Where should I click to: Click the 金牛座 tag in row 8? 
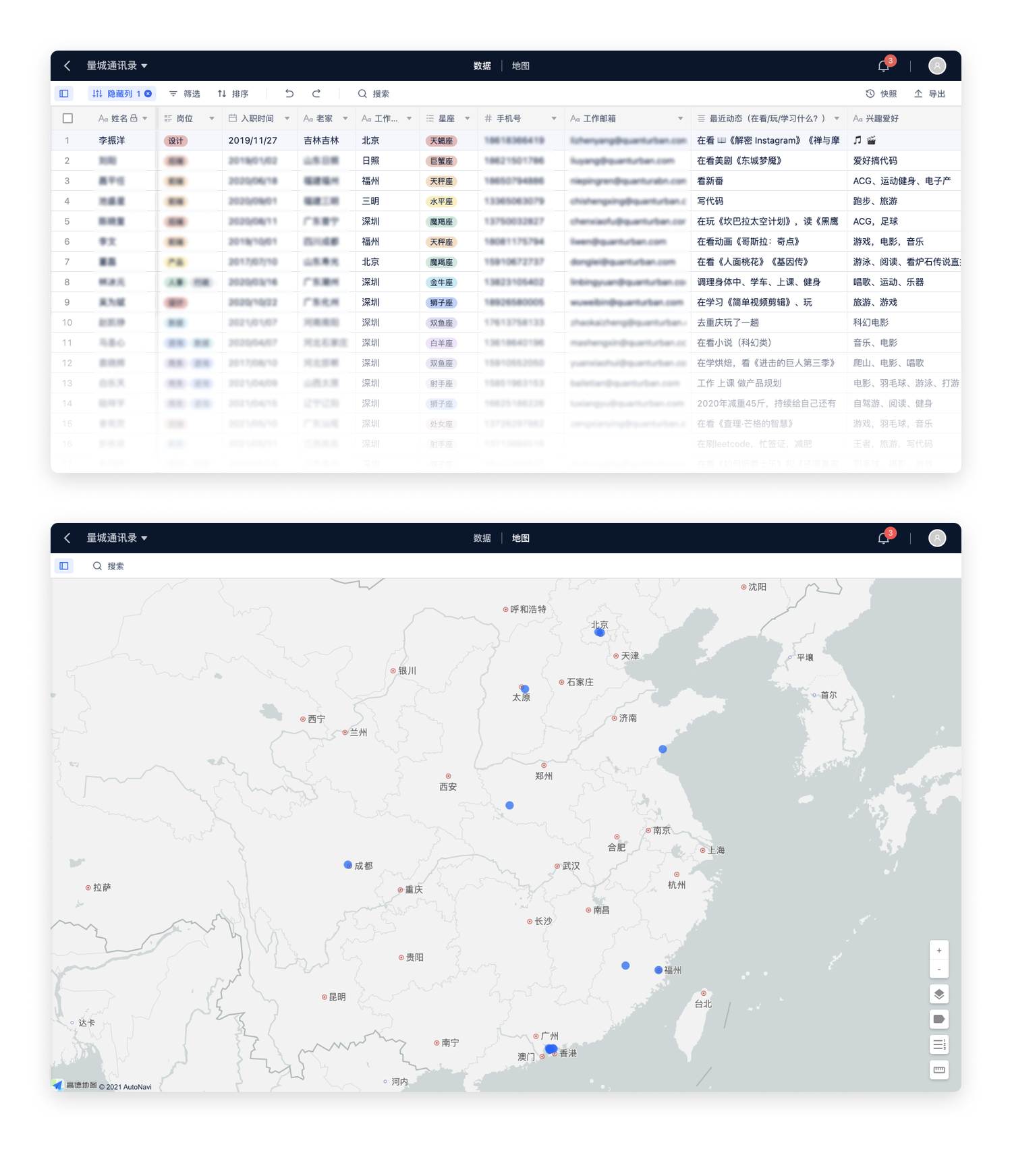tap(441, 282)
